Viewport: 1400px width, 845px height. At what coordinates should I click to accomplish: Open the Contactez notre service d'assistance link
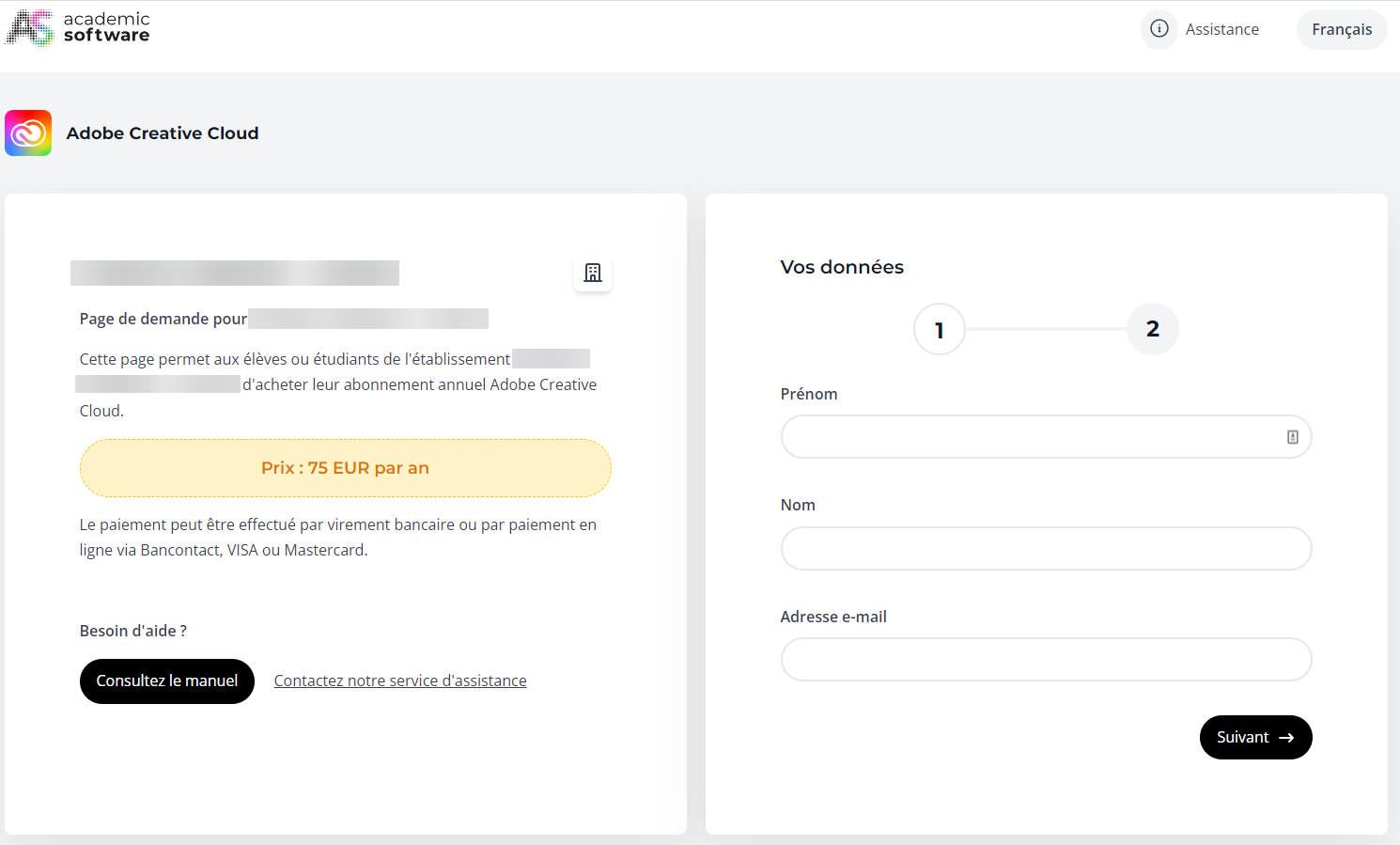(400, 681)
